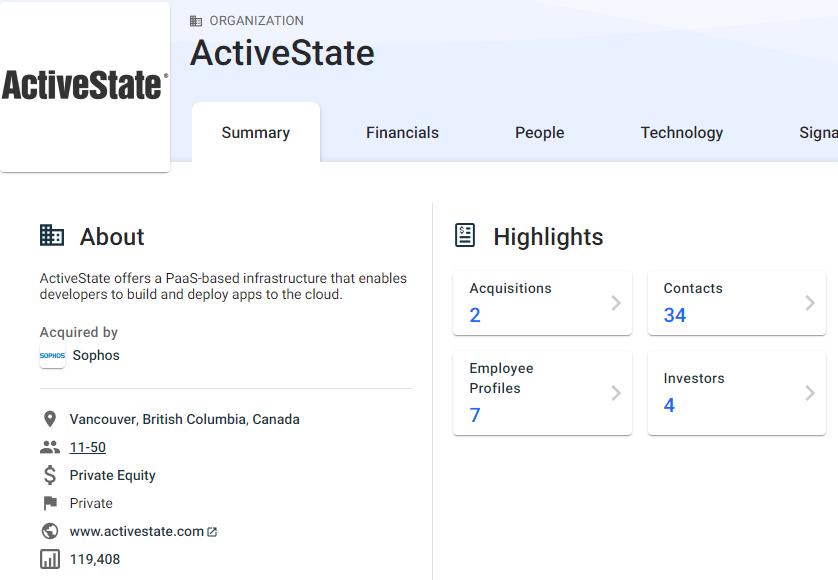Click the About section building icon
The image size is (838, 580).
click(x=52, y=236)
